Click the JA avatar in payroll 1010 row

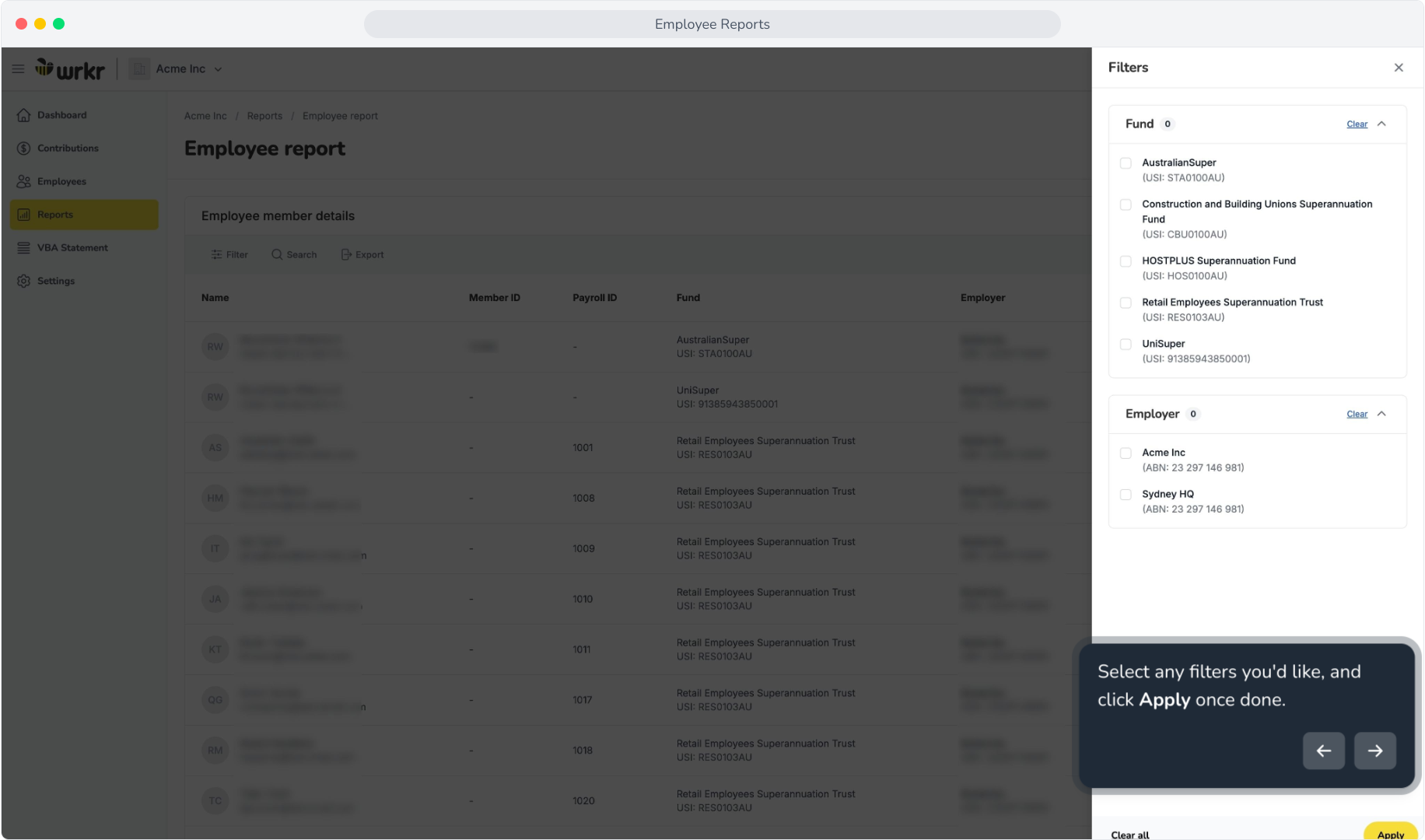215,600
